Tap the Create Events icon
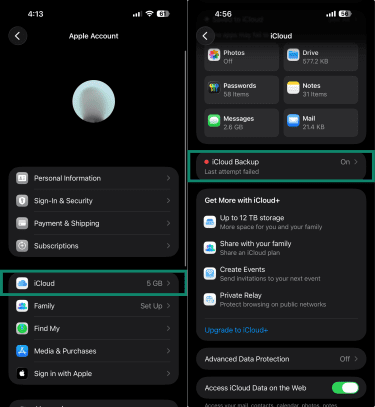 [210, 273]
